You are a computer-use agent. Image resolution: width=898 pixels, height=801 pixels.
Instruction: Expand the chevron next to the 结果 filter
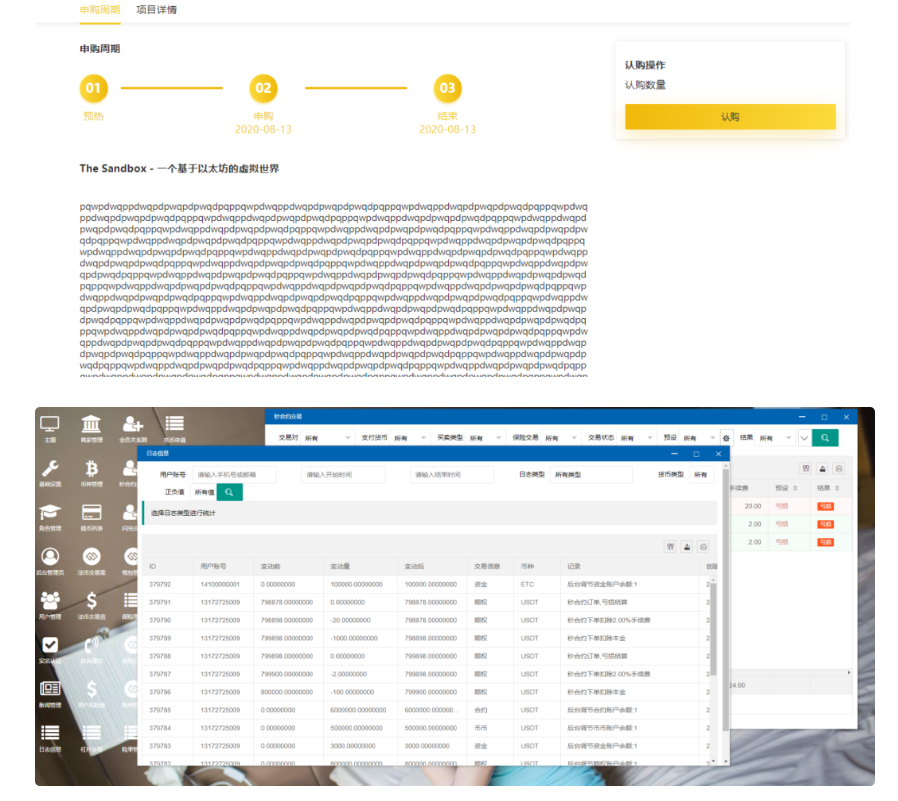click(x=804, y=438)
